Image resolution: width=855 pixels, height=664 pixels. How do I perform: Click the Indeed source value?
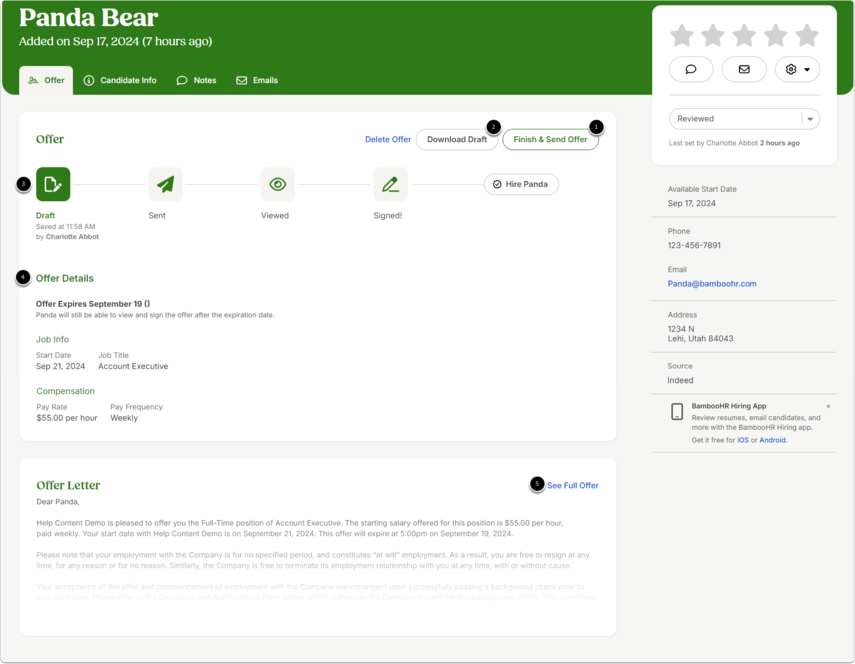[x=681, y=381]
